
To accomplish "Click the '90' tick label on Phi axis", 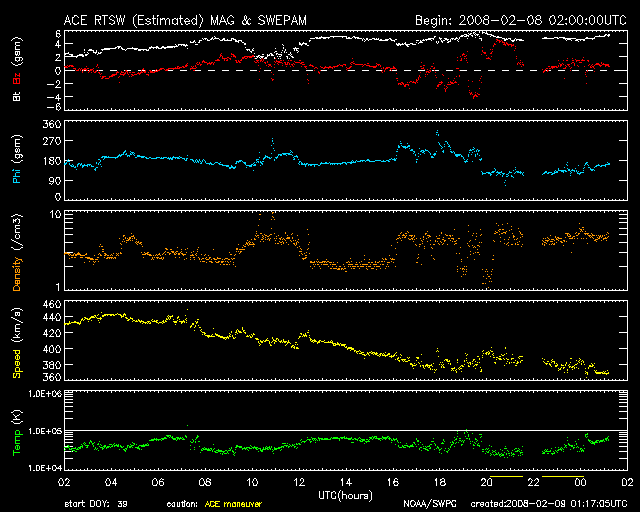I will click(55, 180).
